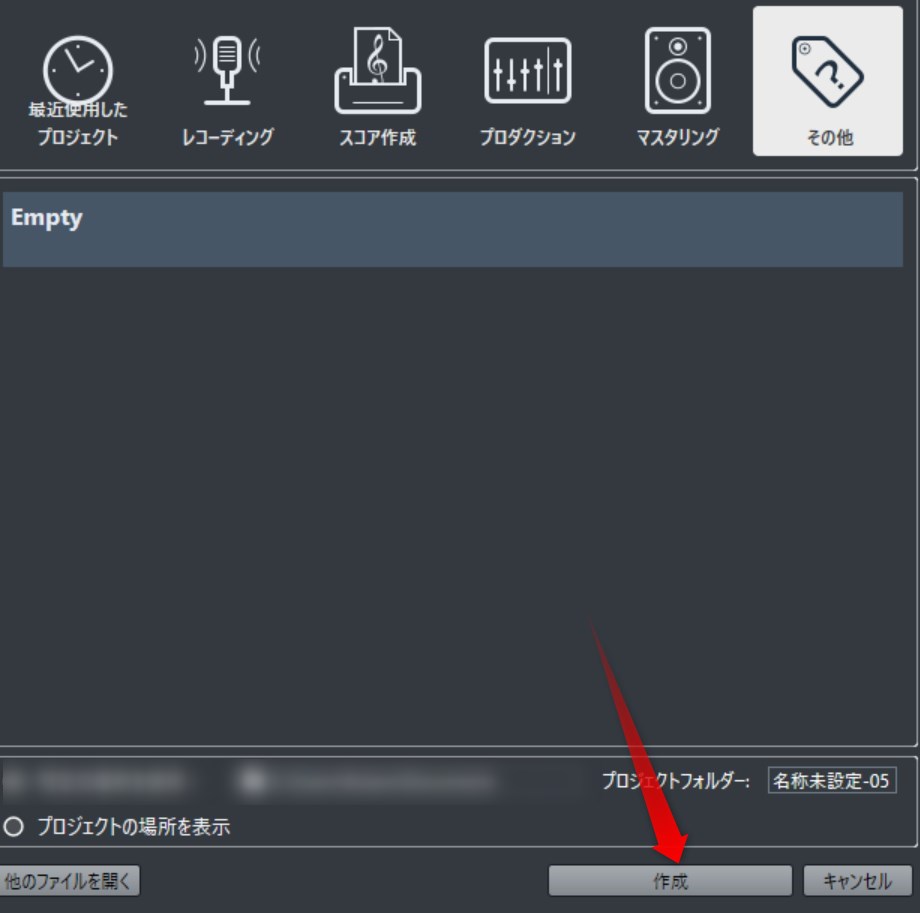Image resolution: width=920 pixels, height=913 pixels.
Task: Open the スコア作成 templates label
Action: click(x=377, y=137)
